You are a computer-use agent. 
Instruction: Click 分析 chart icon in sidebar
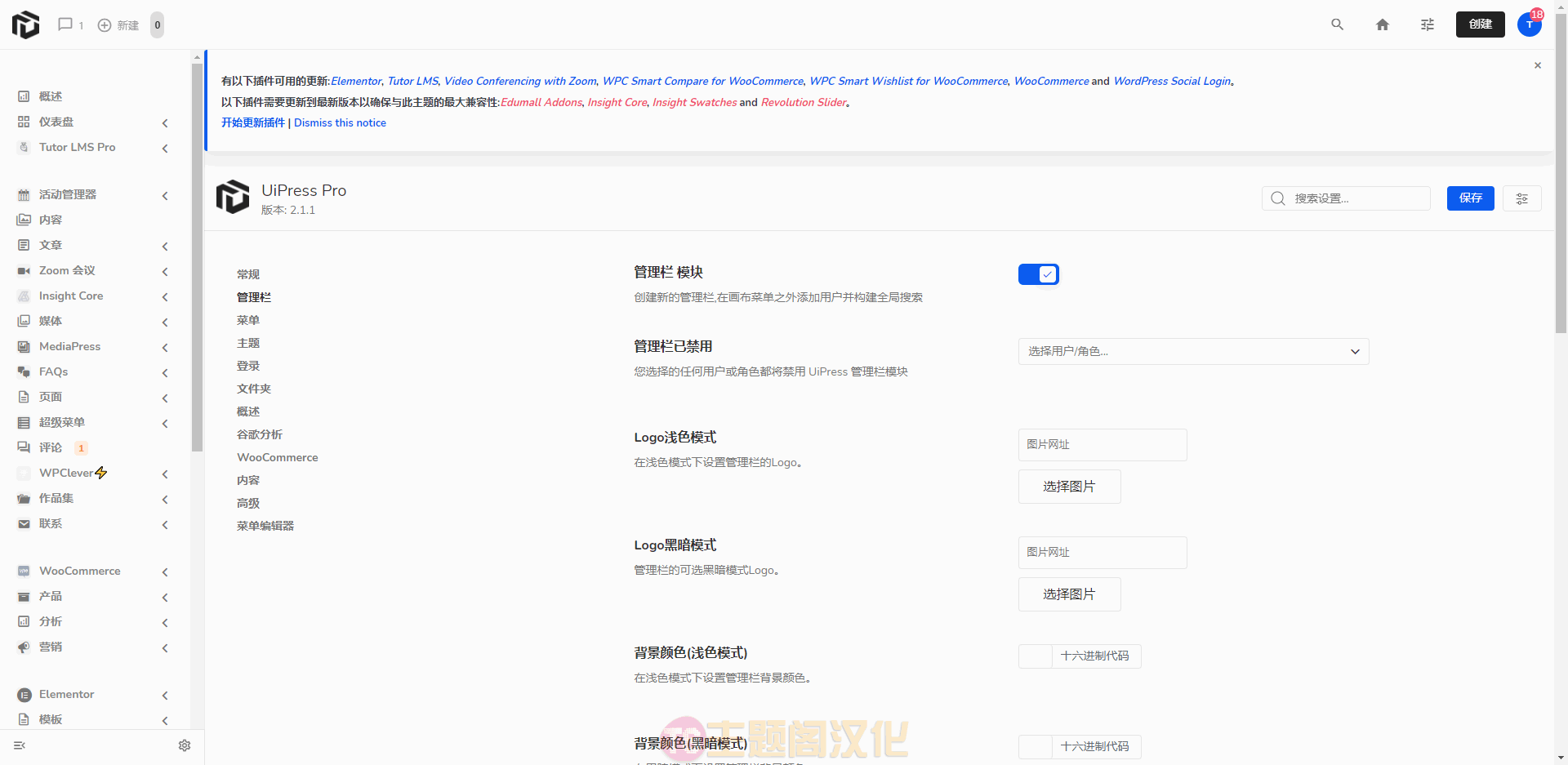[x=24, y=621]
